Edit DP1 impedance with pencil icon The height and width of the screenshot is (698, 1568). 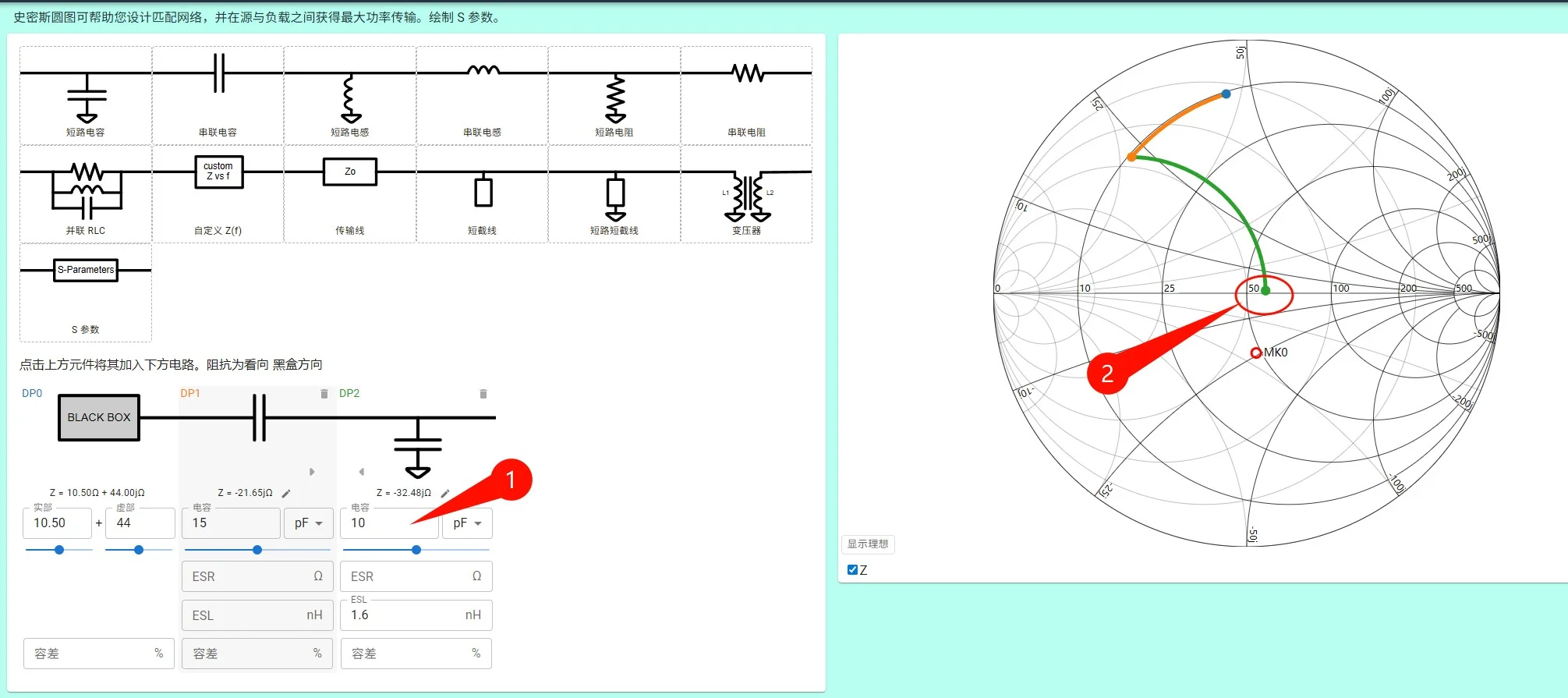pos(286,493)
